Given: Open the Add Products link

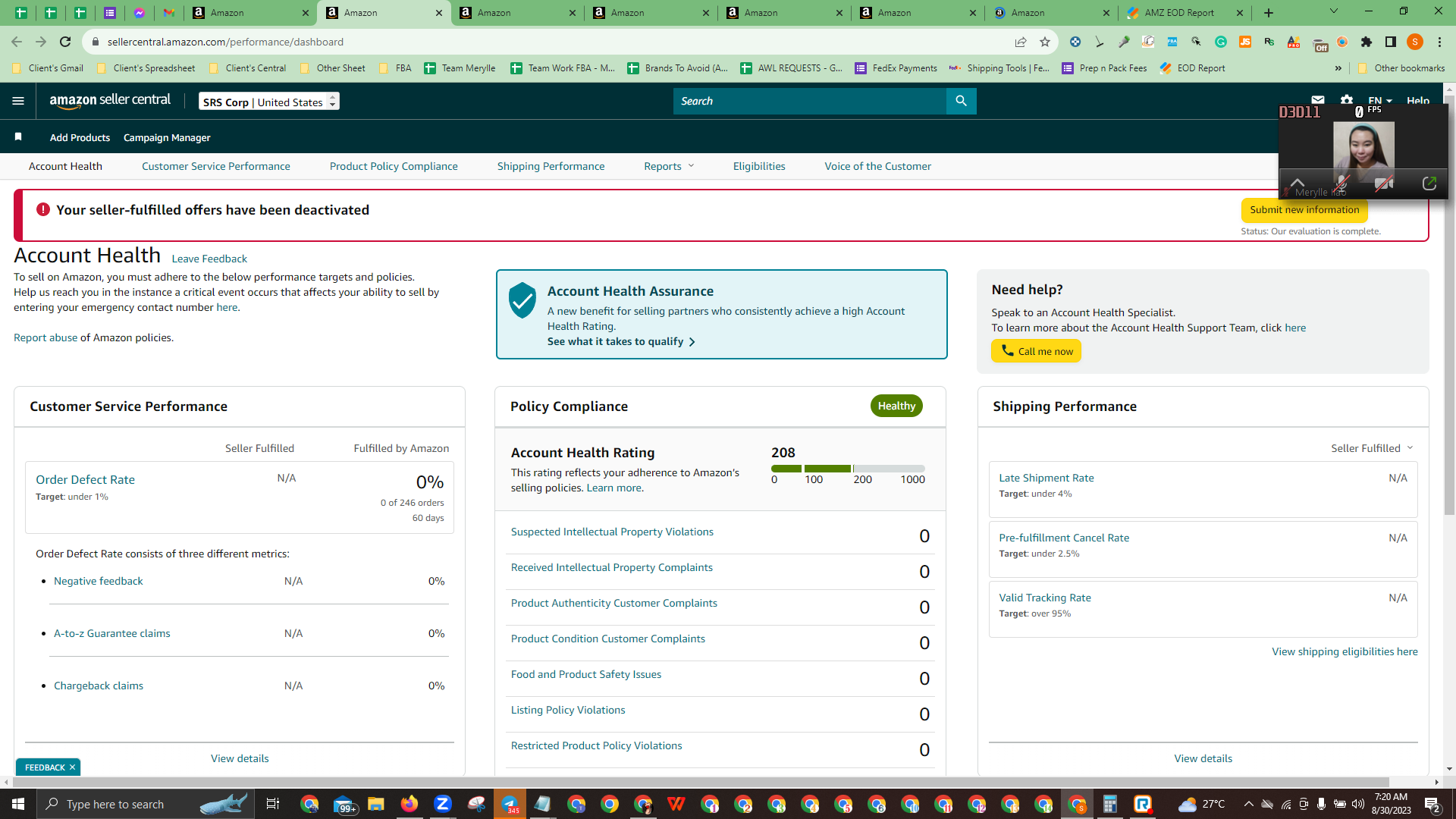Looking at the screenshot, I should click(80, 137).
